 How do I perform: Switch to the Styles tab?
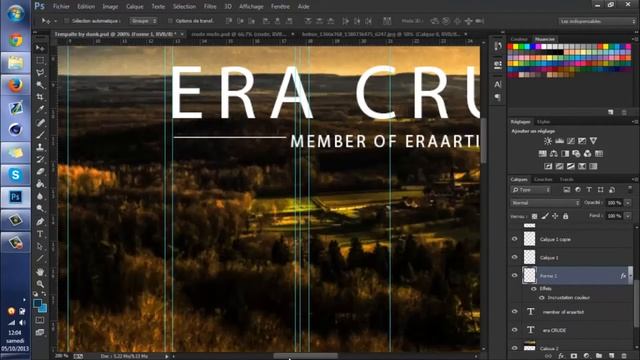[543, 122]
